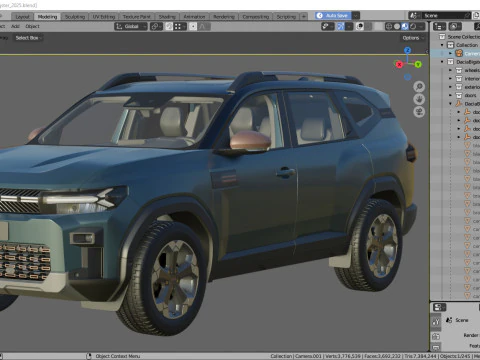Screen dimensions: 480x360
Task: Open the shading options dropdown arrow
Action: (422, 26)
